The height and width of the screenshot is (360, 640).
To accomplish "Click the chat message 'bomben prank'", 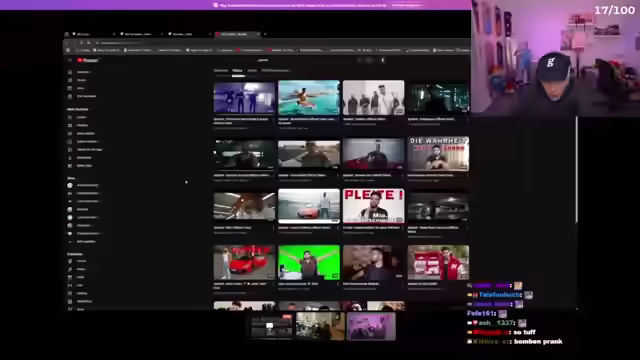I will (x=538, y=342).
